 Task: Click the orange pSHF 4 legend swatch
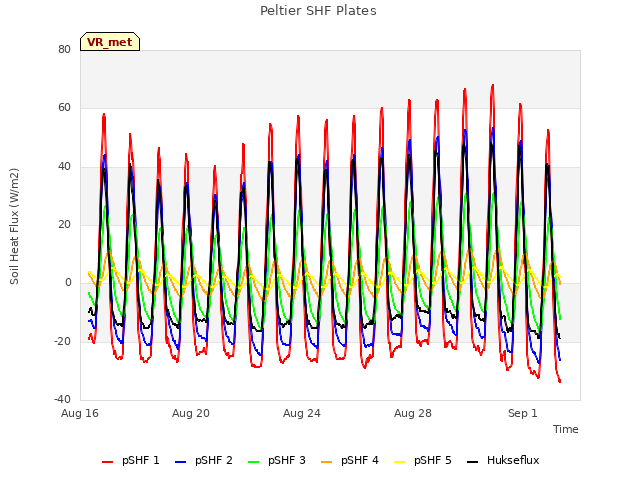tap(327, 462)
